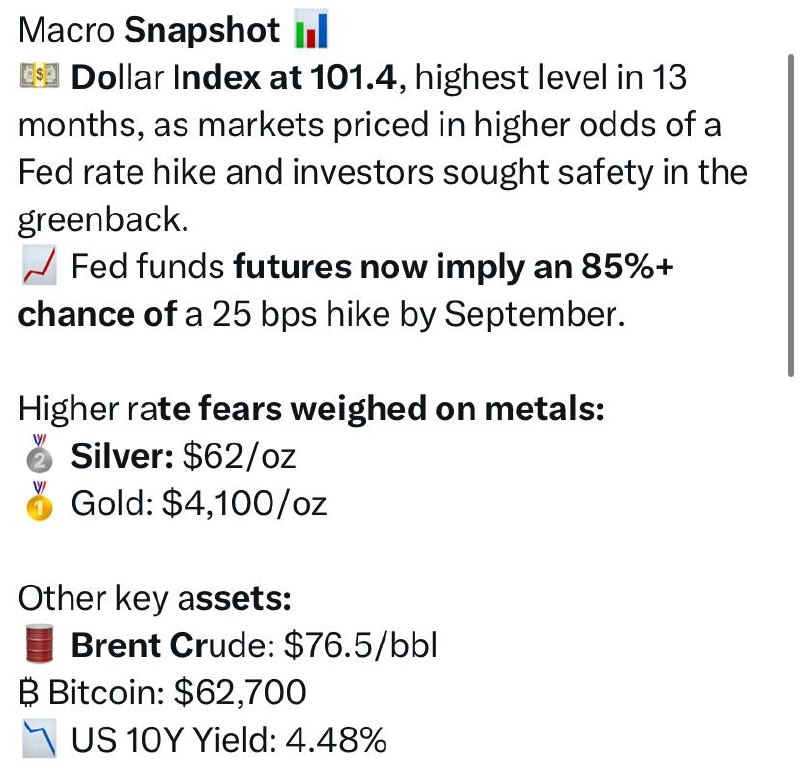Image resolution: width=800 pixels, height=772 pixels.
Task: Click the text 25 bps hike by September
Action: [418, 314]
